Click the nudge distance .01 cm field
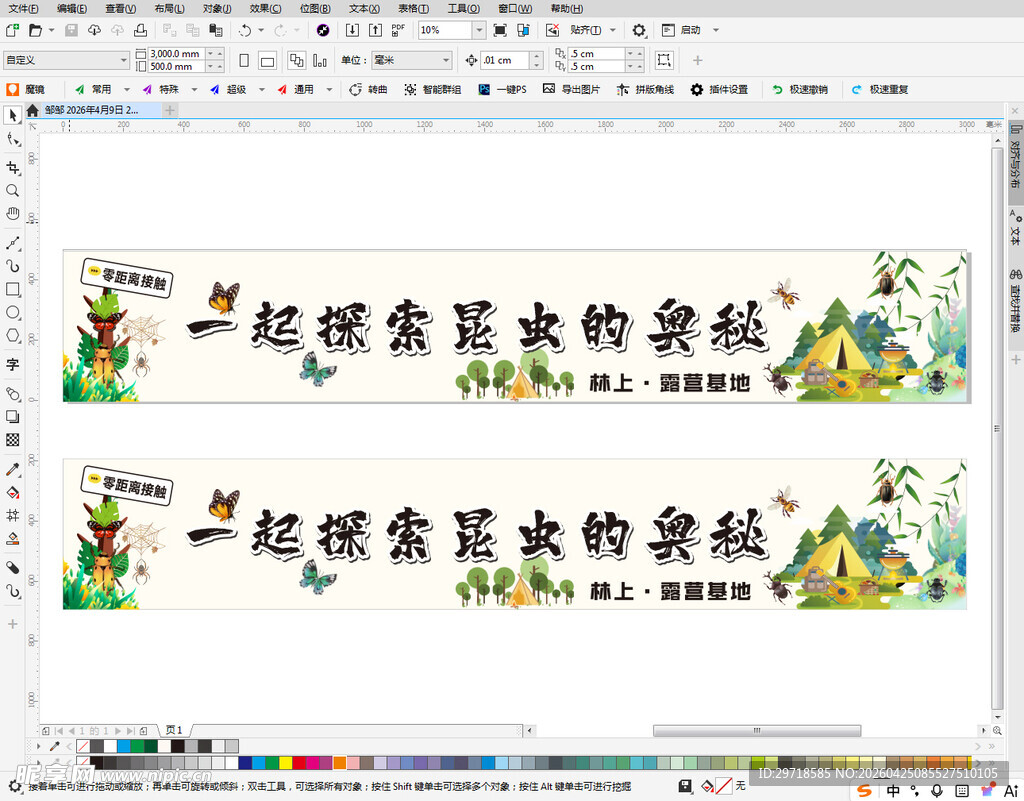This screenshot has width=1024, height=801. 504,60
